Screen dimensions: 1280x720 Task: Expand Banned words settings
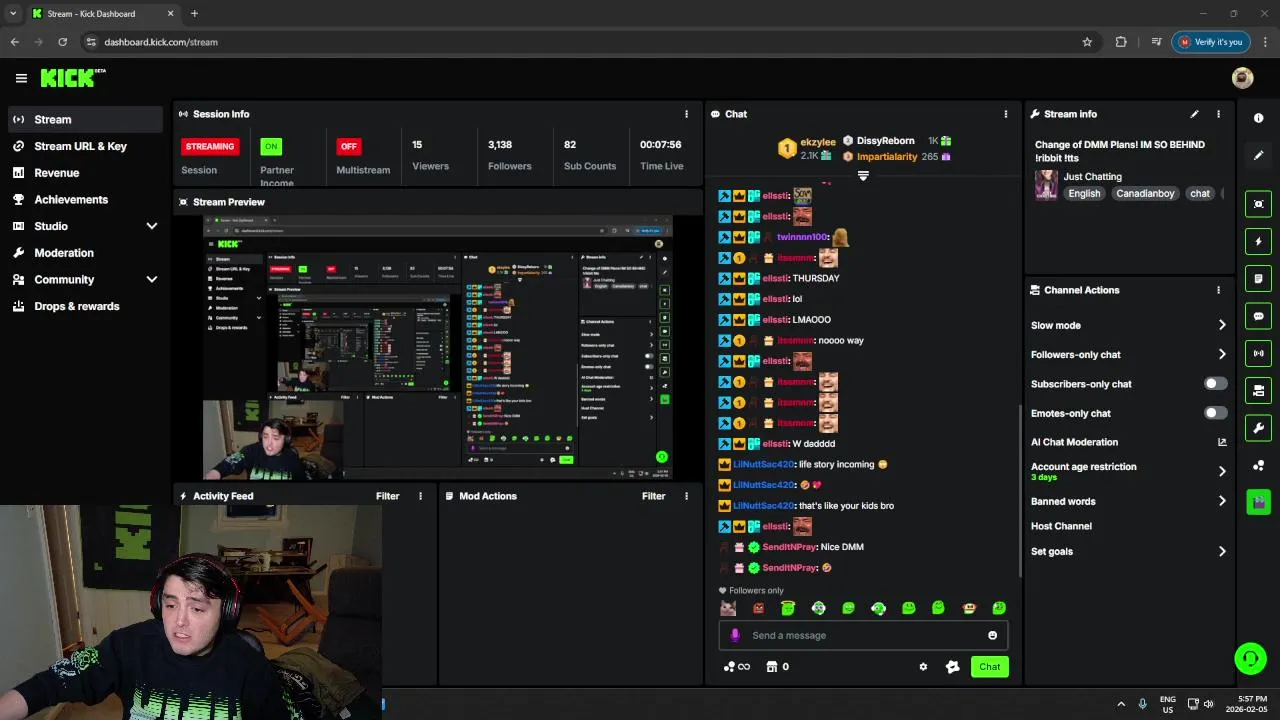[1222, 501]
